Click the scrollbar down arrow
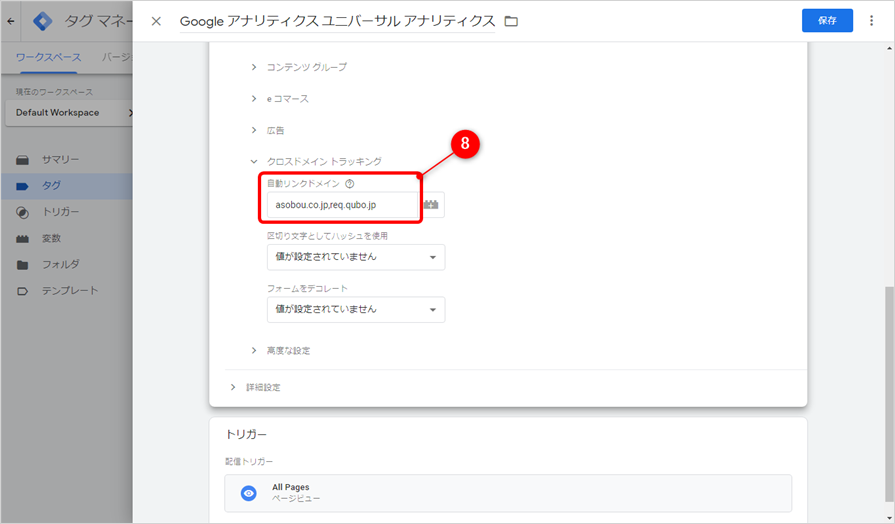The width and height of the screenshot is (895, 524). coord(889,518)
